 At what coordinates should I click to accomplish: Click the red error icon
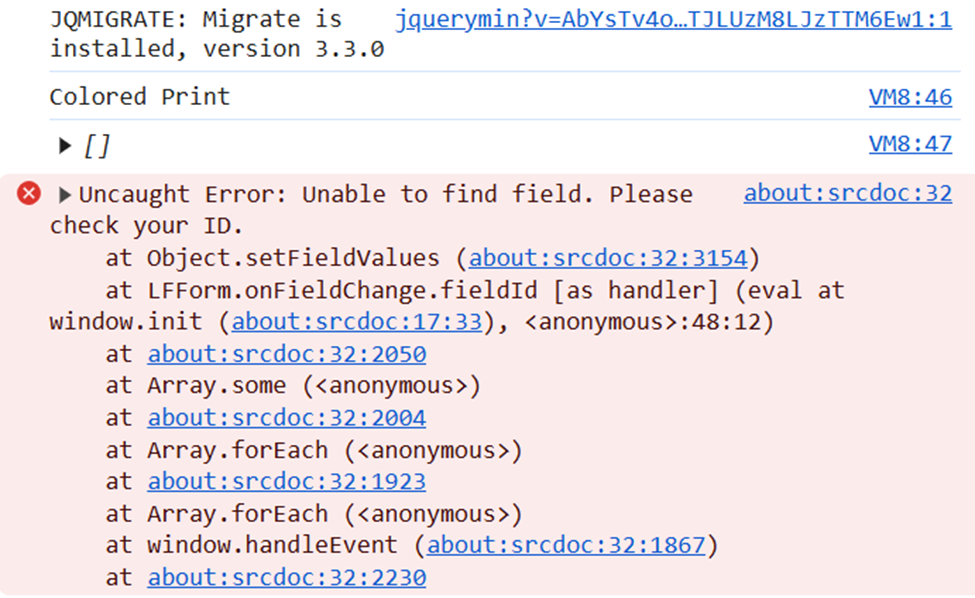[29, 193]
